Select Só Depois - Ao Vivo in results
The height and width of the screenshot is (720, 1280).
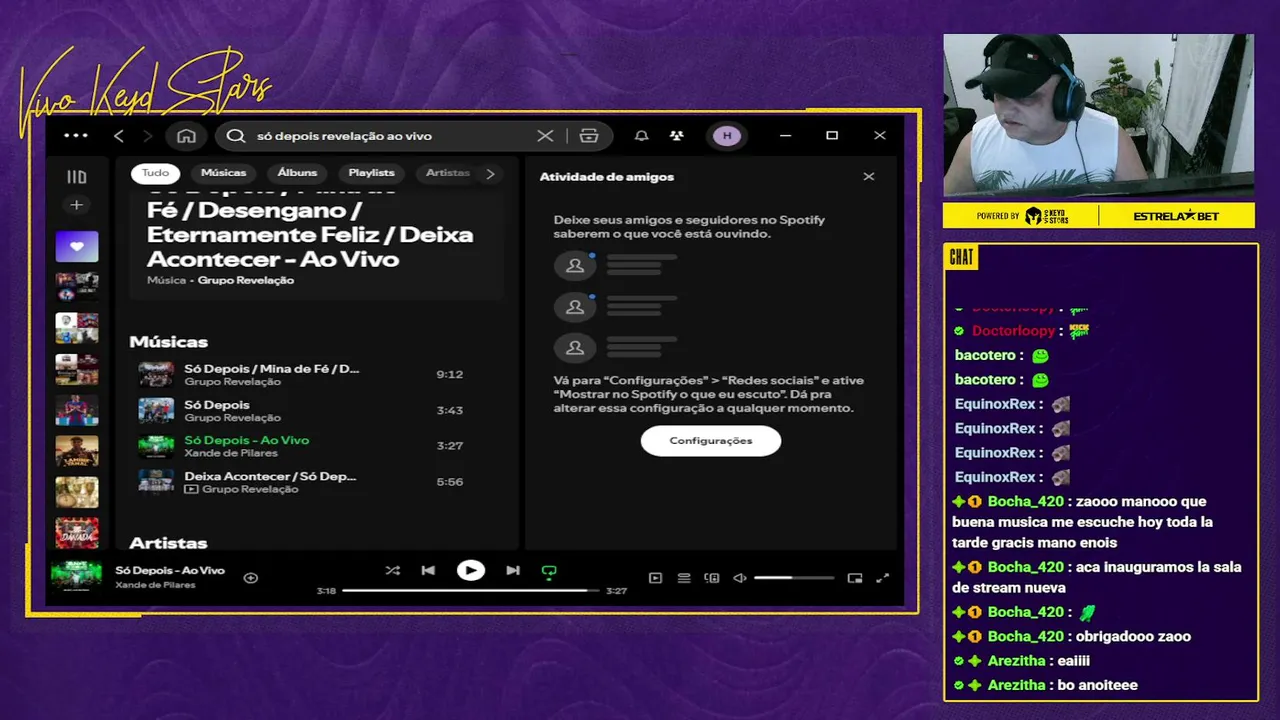(247, 440)
